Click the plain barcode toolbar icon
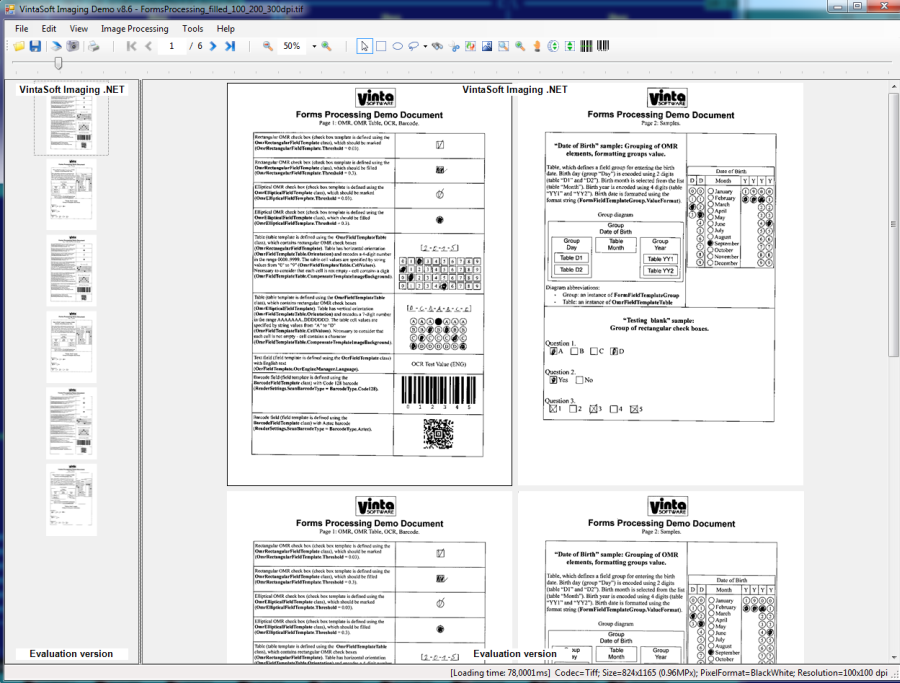The height and width of the screenshot is (683, 900). [603, 46]
